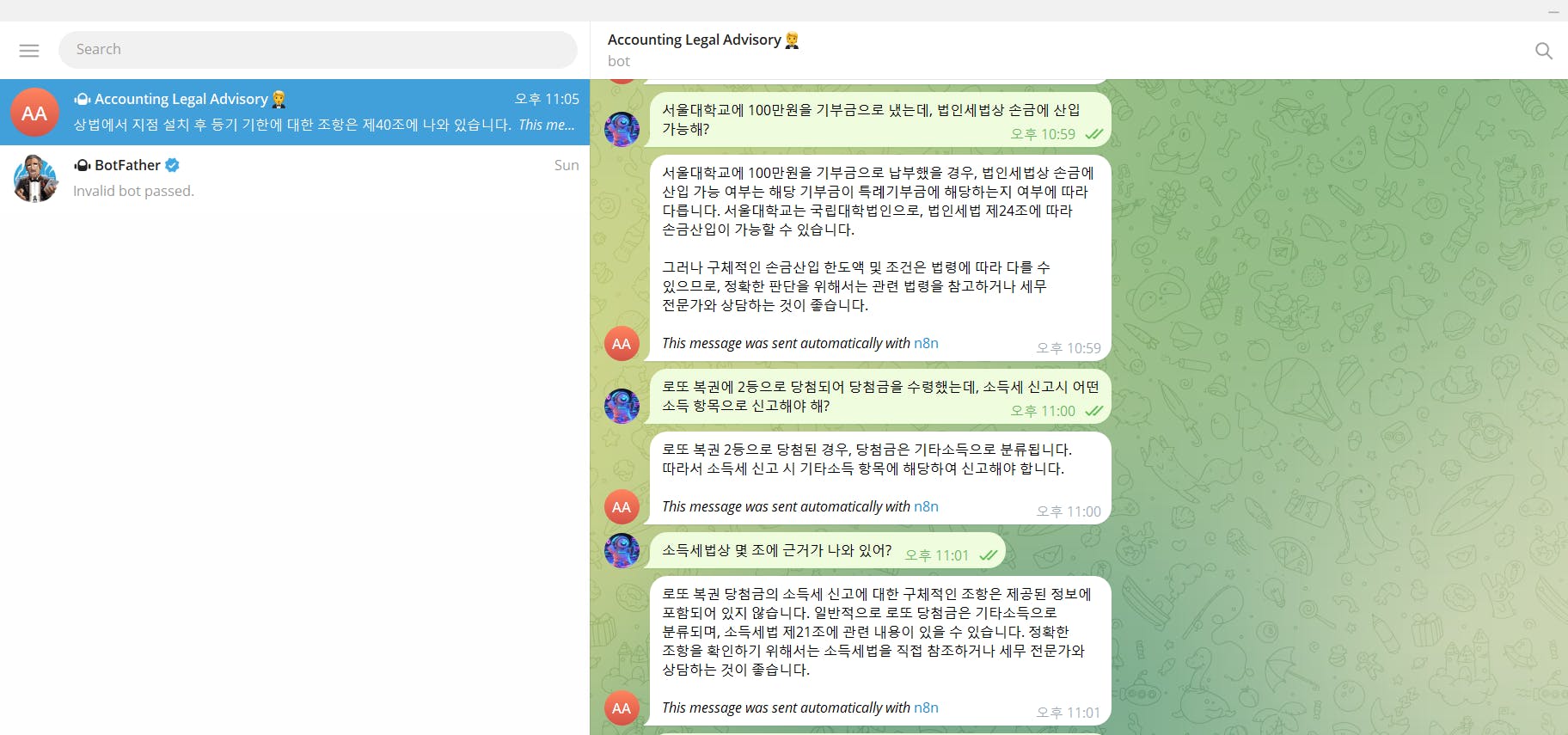Click the user avatar beside the lottery question

tap(622, 406)
